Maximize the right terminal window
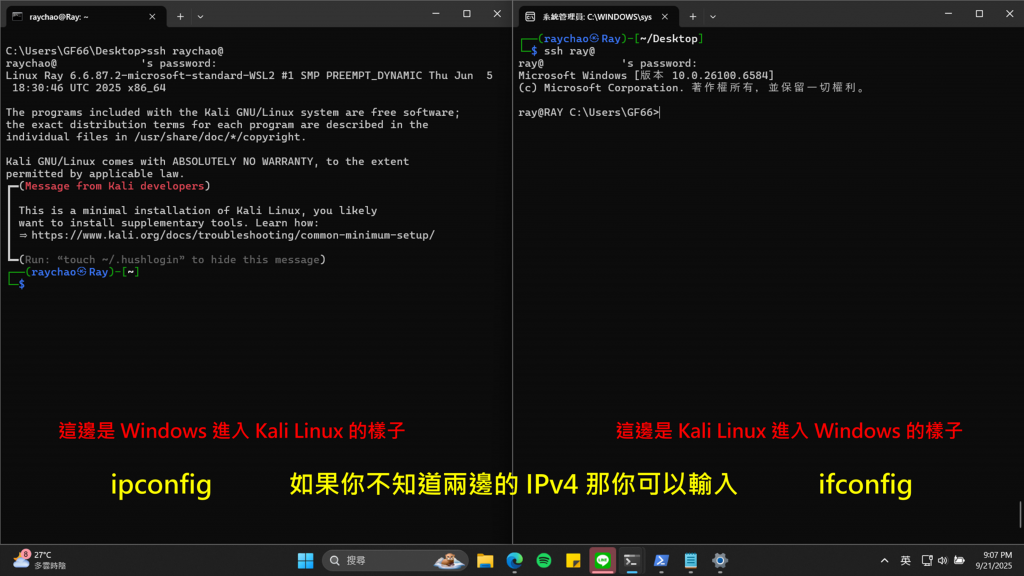Image resolution: width=1024 pixels, height=576 pixels. [x=979, y=14]
